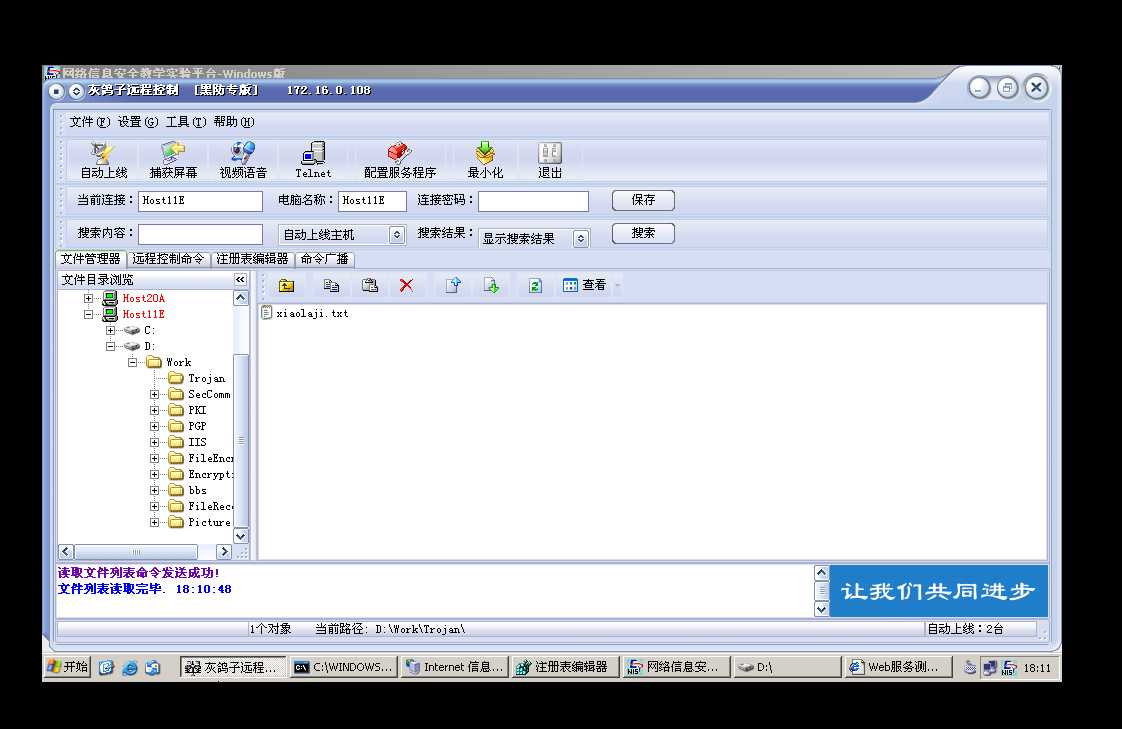Select the Trojan folder

197,378
